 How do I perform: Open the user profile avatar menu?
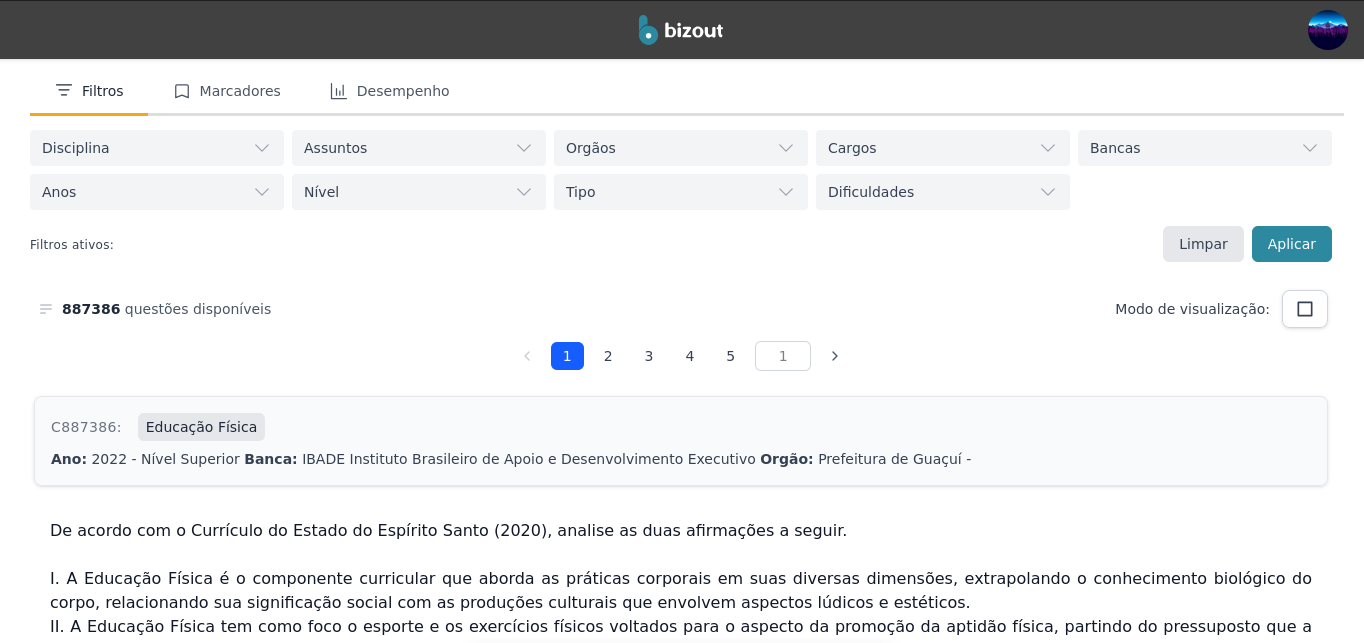coord(1327,30)
